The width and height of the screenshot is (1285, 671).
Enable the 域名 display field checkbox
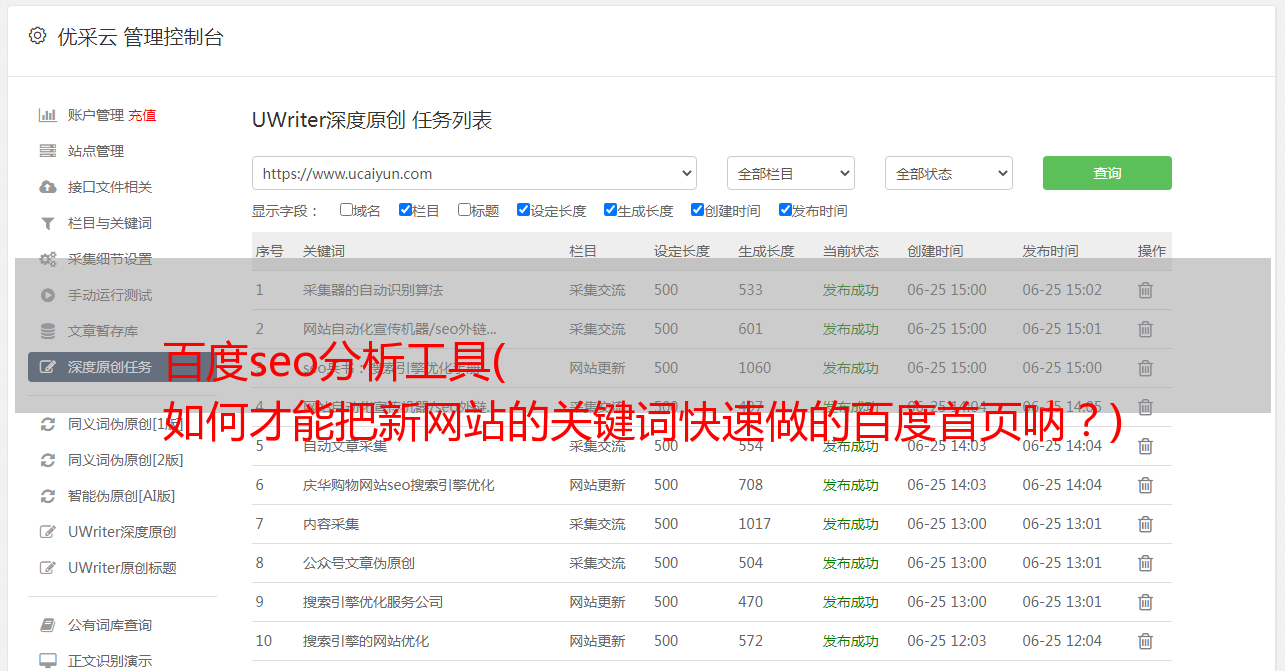point(346,210)
